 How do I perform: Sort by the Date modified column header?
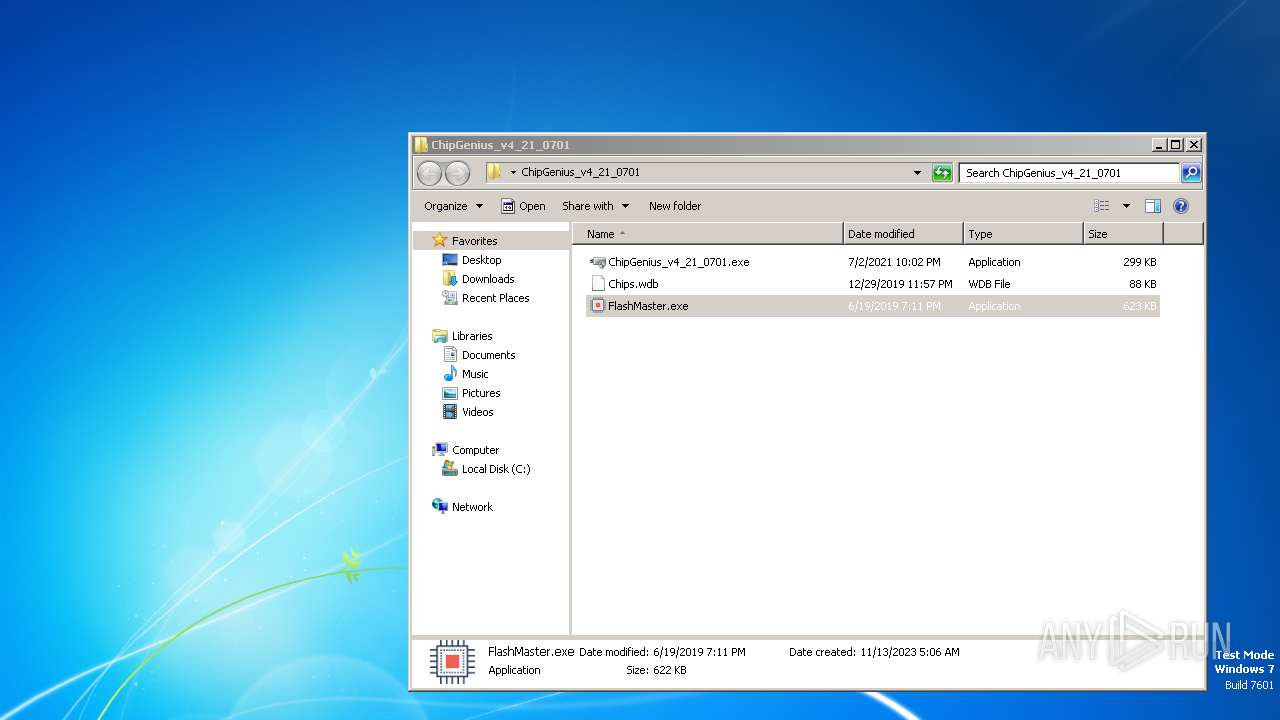tap(903, 234)
